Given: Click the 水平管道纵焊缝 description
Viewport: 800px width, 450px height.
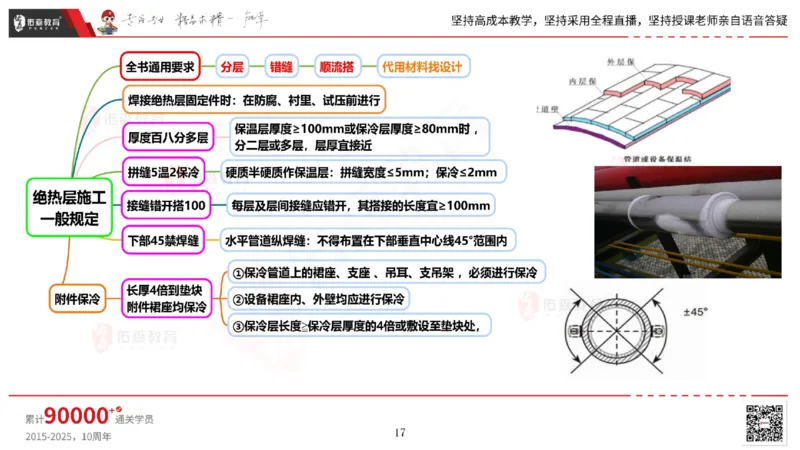Looking at the screenshot, I should click(x=367, y=240).
